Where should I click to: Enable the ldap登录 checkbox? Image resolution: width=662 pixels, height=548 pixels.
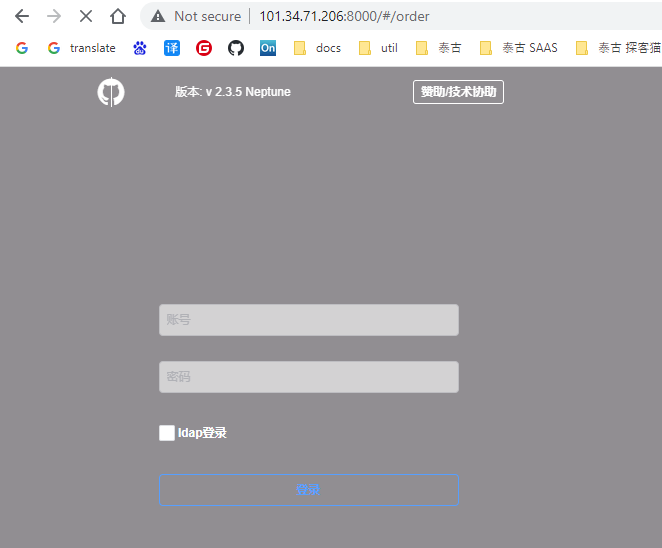167,433
